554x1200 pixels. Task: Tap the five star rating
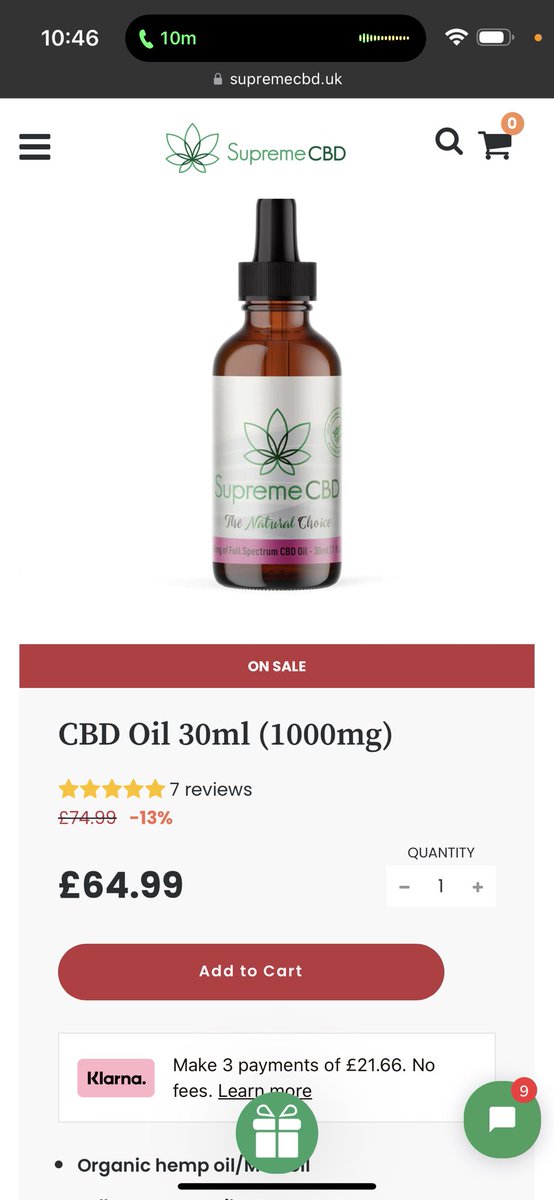(111, 789)
